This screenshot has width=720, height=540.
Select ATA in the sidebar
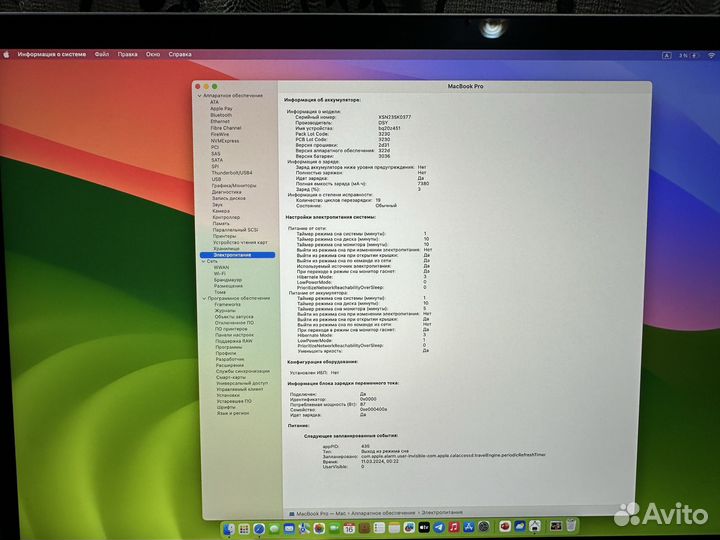pos(214,102)
